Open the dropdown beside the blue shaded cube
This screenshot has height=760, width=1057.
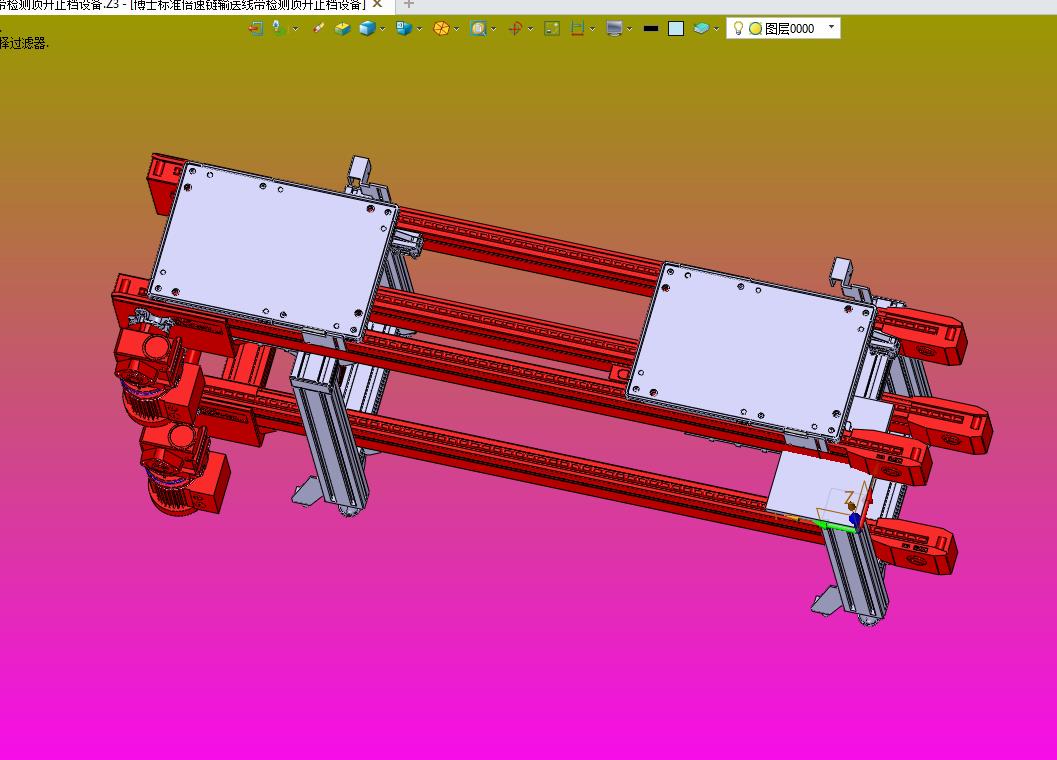click(383, 29)
